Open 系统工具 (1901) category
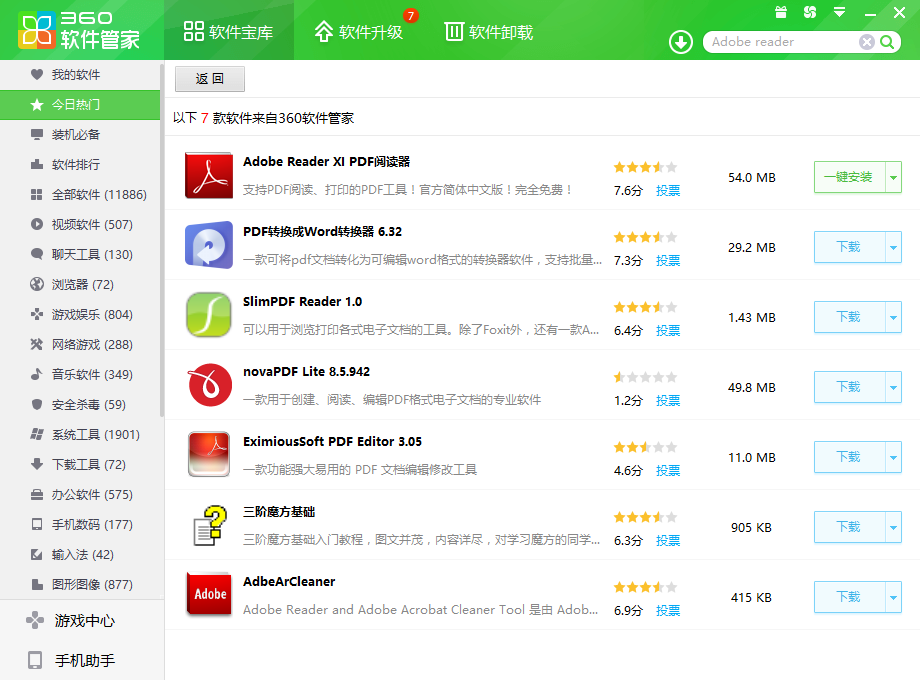The width and height of the screenshot is (920, 680). tap(80, 434)
